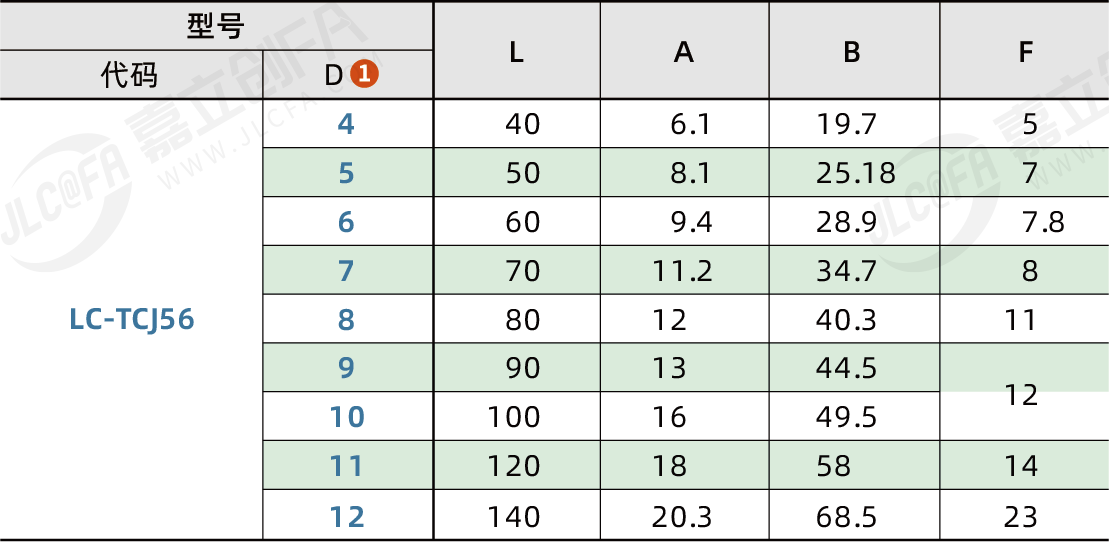The width and height of the screenshot is (1109, 542).
Task: Choose the D value 5 row
Action: (x=346, y=173)
